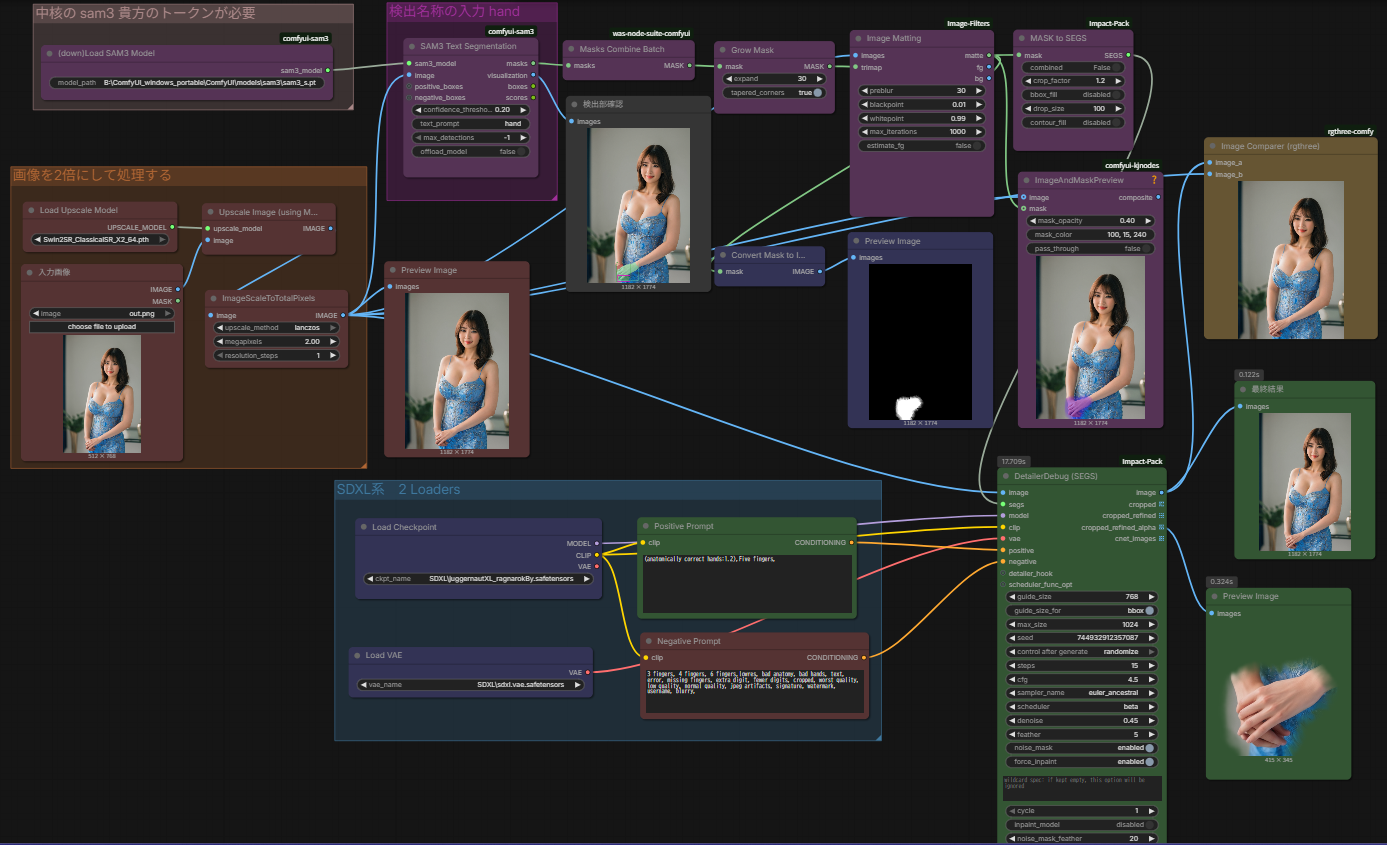Click the '画像を2倍にして処理する' group header

(91, 175)
